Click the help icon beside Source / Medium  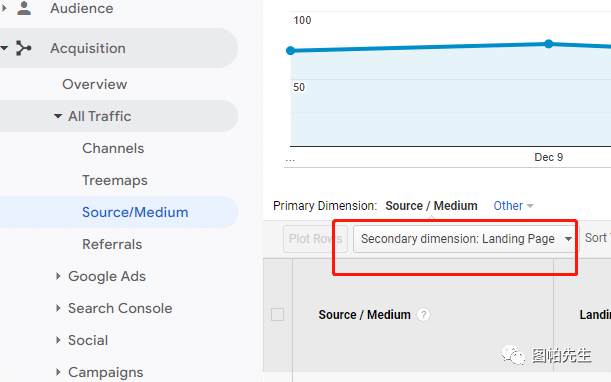tap(423, 315)
